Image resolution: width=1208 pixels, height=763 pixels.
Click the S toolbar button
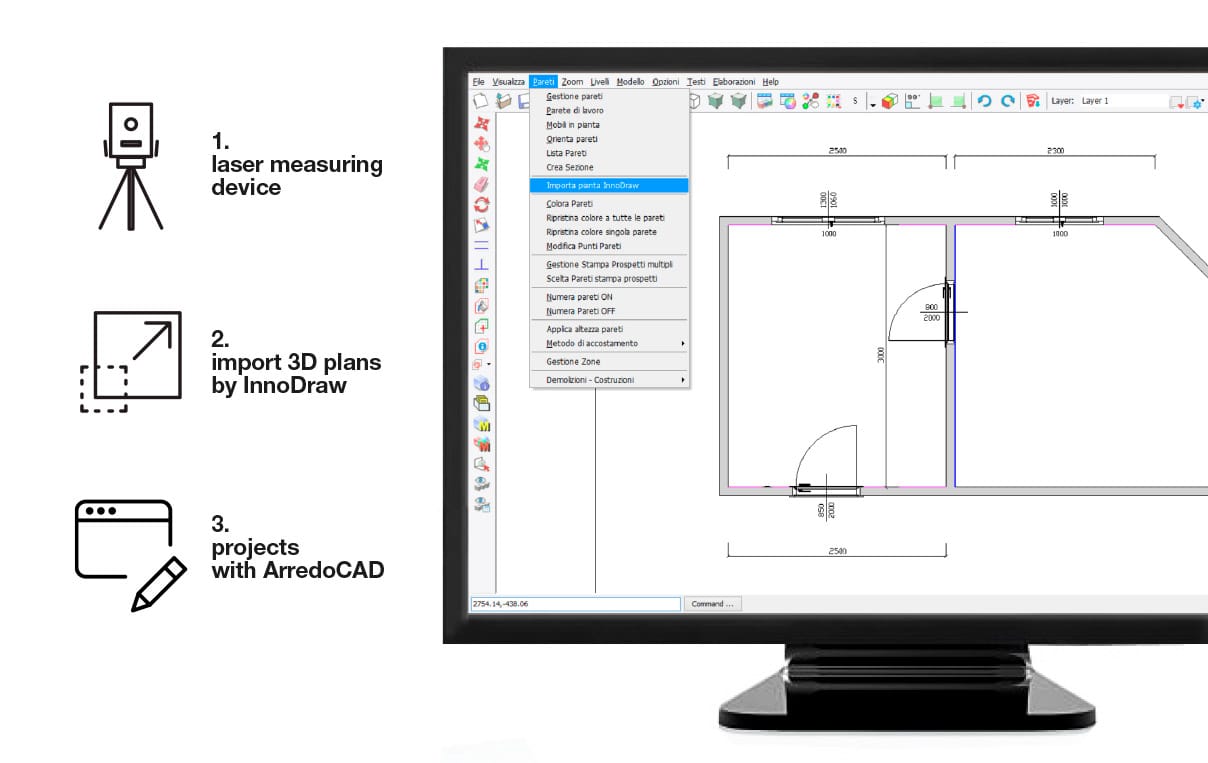pyautogui.click(x=855, y=101)
